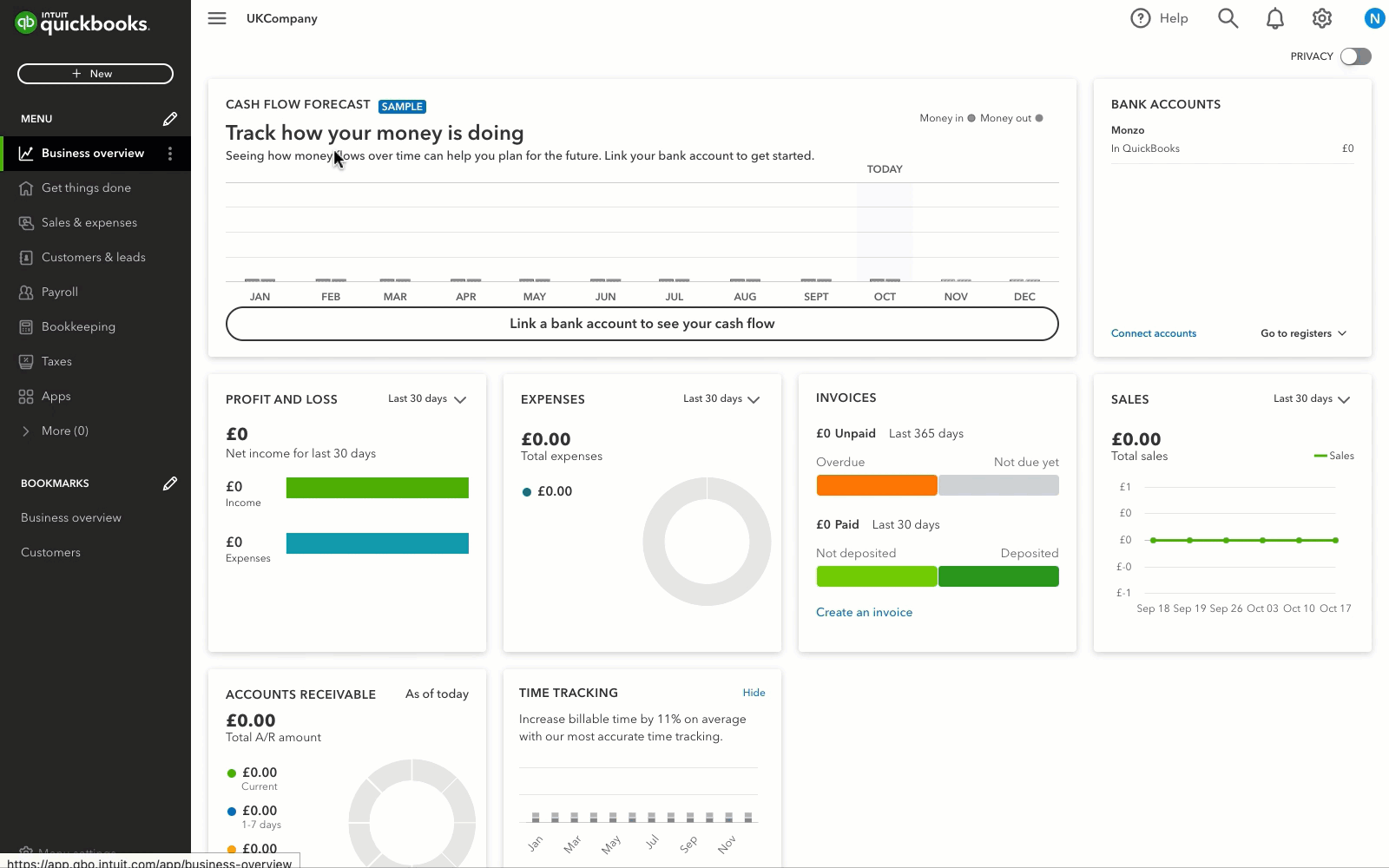The width and height of the screenshot is (1389, 868).
Task: Open Get things done menu item
Action: [95, 188]
